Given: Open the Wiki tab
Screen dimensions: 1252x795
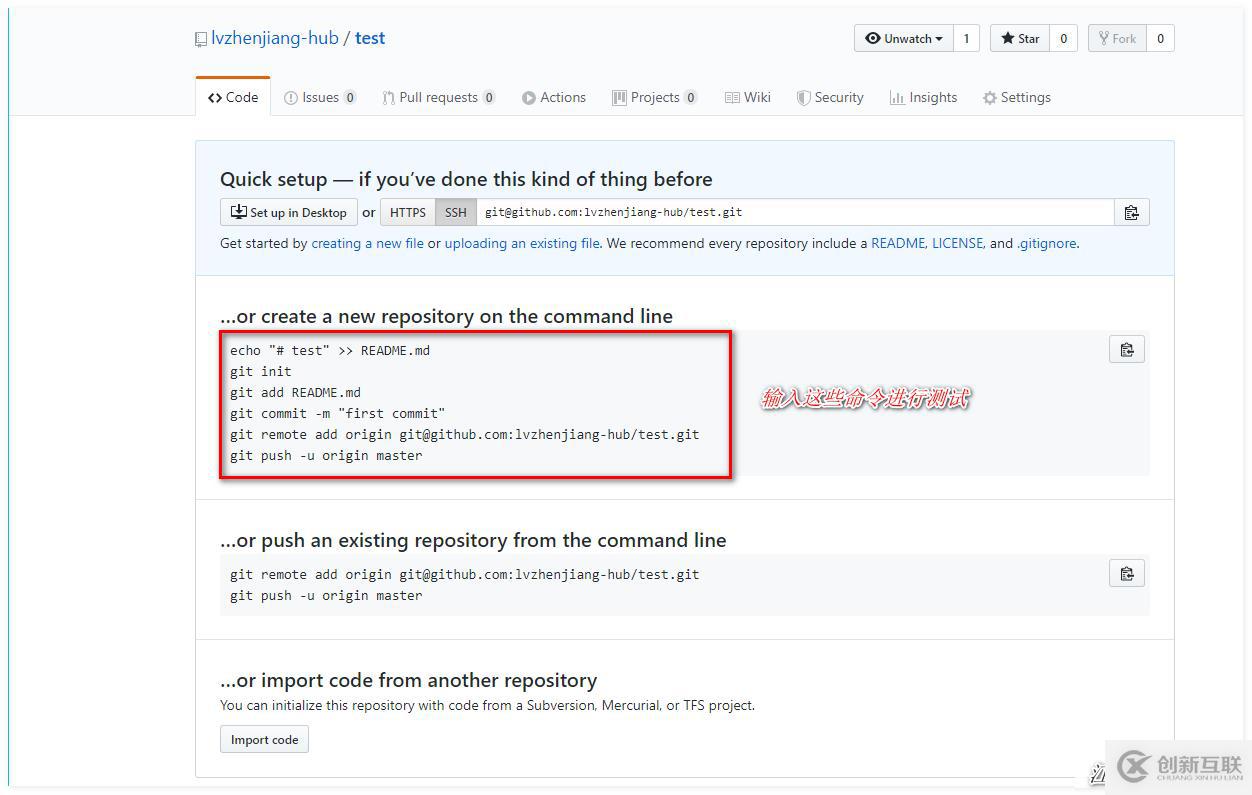Looking at the screenshot, I should [748, 97].
